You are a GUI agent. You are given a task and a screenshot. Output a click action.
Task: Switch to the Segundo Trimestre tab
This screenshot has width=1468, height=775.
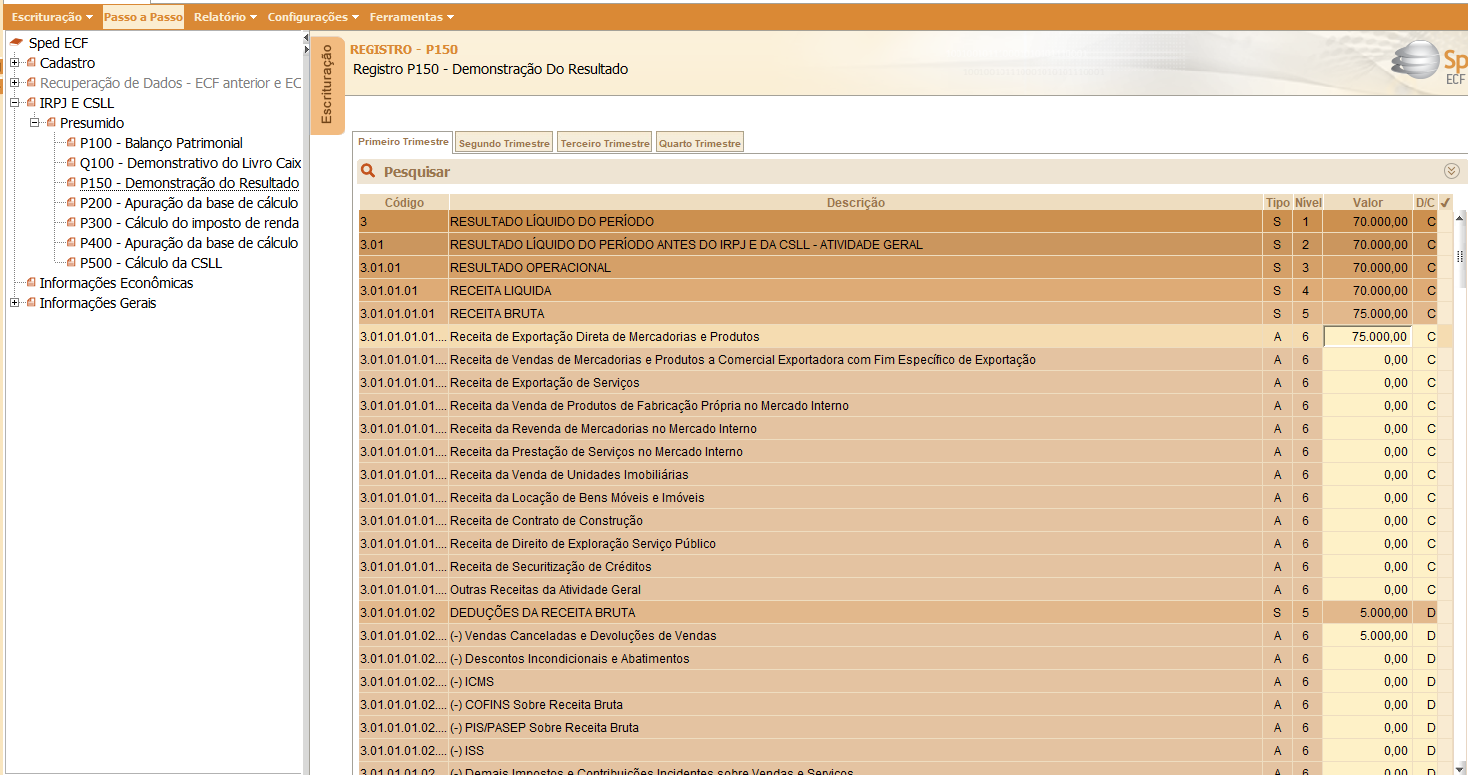coord(504,143)
